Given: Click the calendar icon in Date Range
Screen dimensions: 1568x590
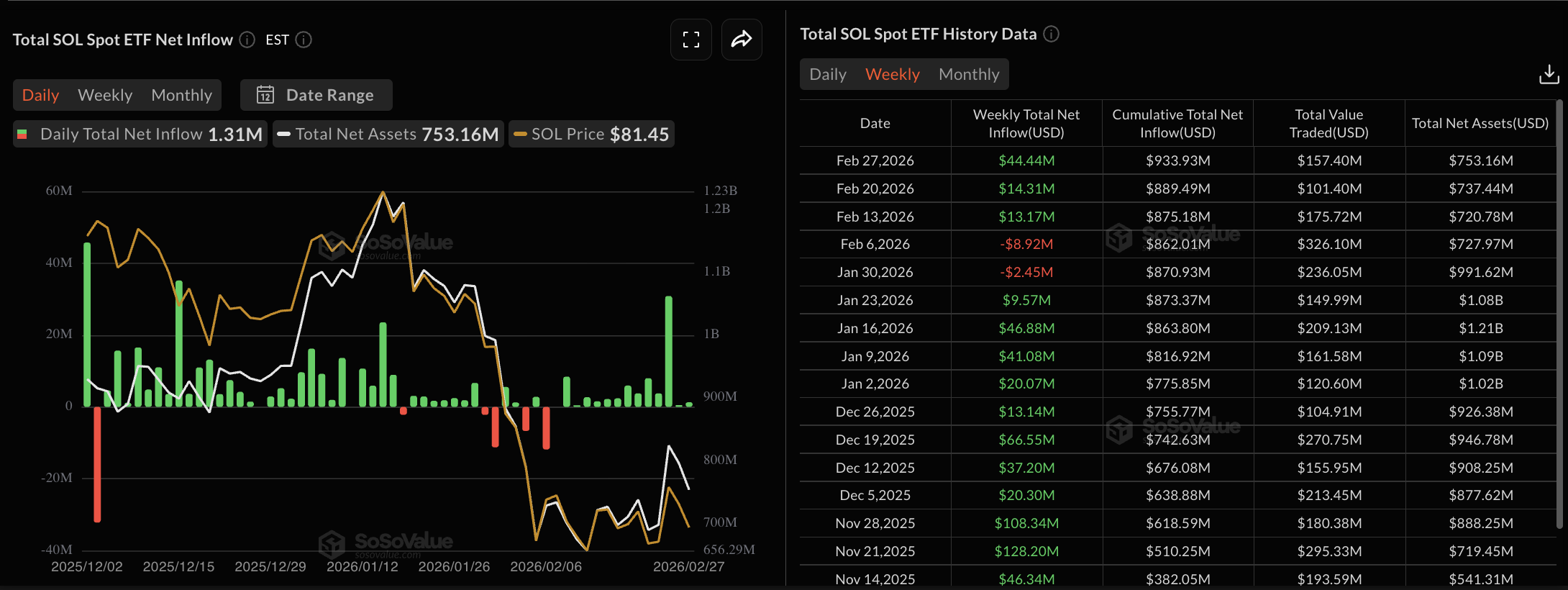Looking at the screenshot, I should click(265, 95).
